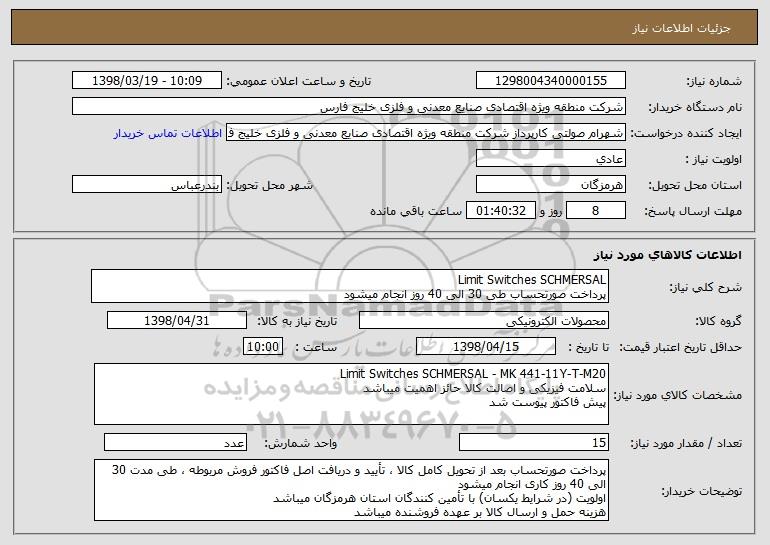Click the unit of measure field عدد
The width and height of the screenshot is (770, 545).
(175, 442)
